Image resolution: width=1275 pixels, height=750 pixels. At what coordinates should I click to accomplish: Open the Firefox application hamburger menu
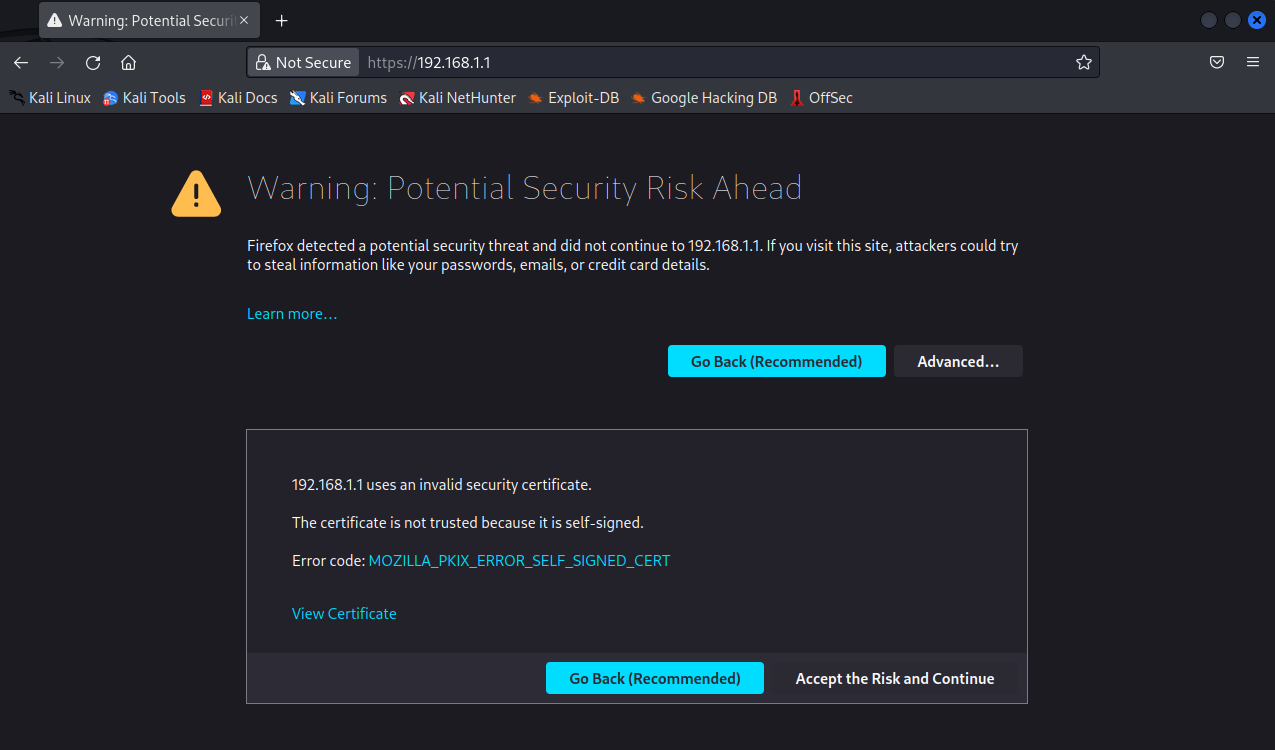point(1252,62)
